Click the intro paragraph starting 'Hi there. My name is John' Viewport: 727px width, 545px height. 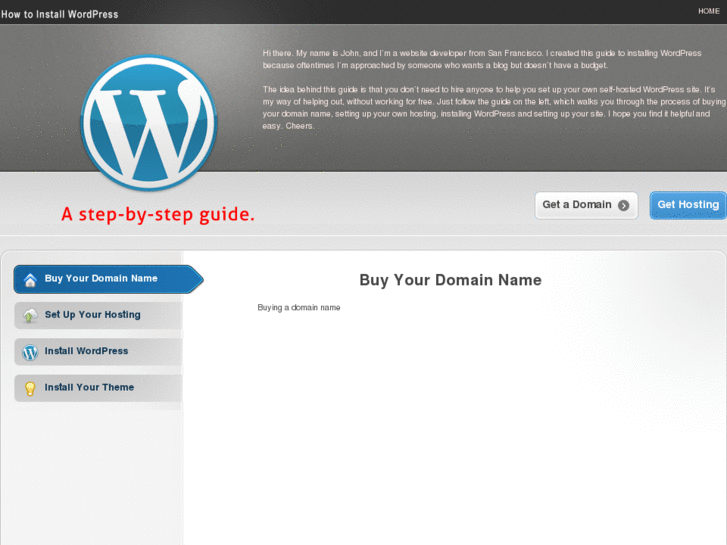click(x=482, y=59)
